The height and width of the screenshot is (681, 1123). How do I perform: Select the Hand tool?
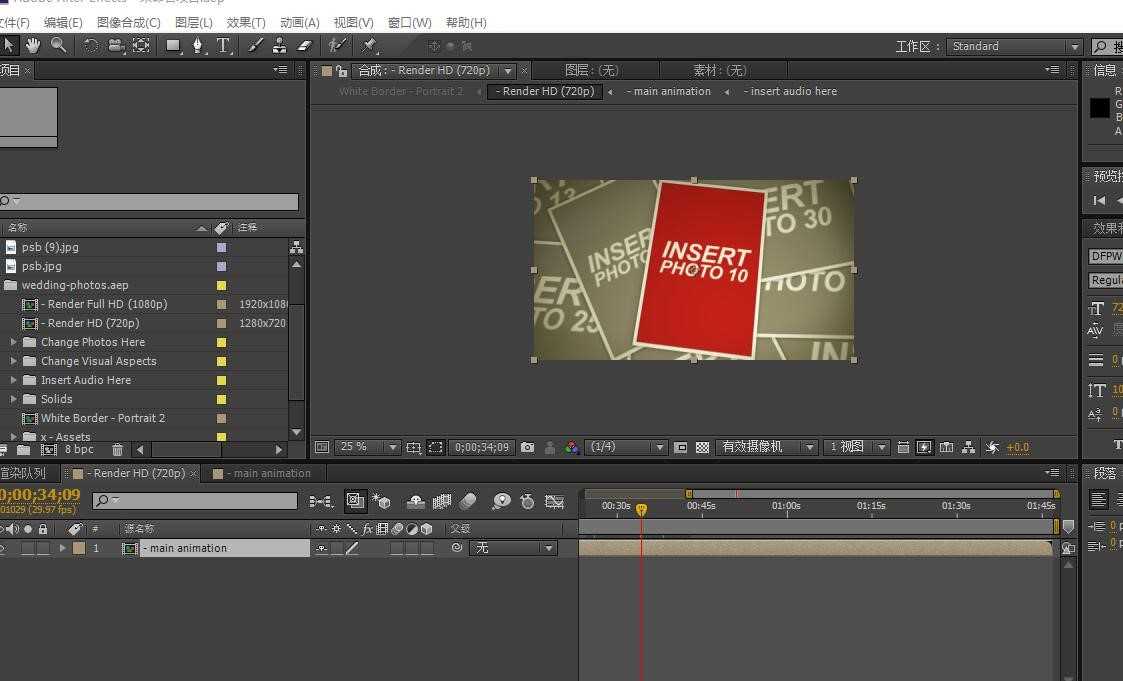[x=33, y=46]
